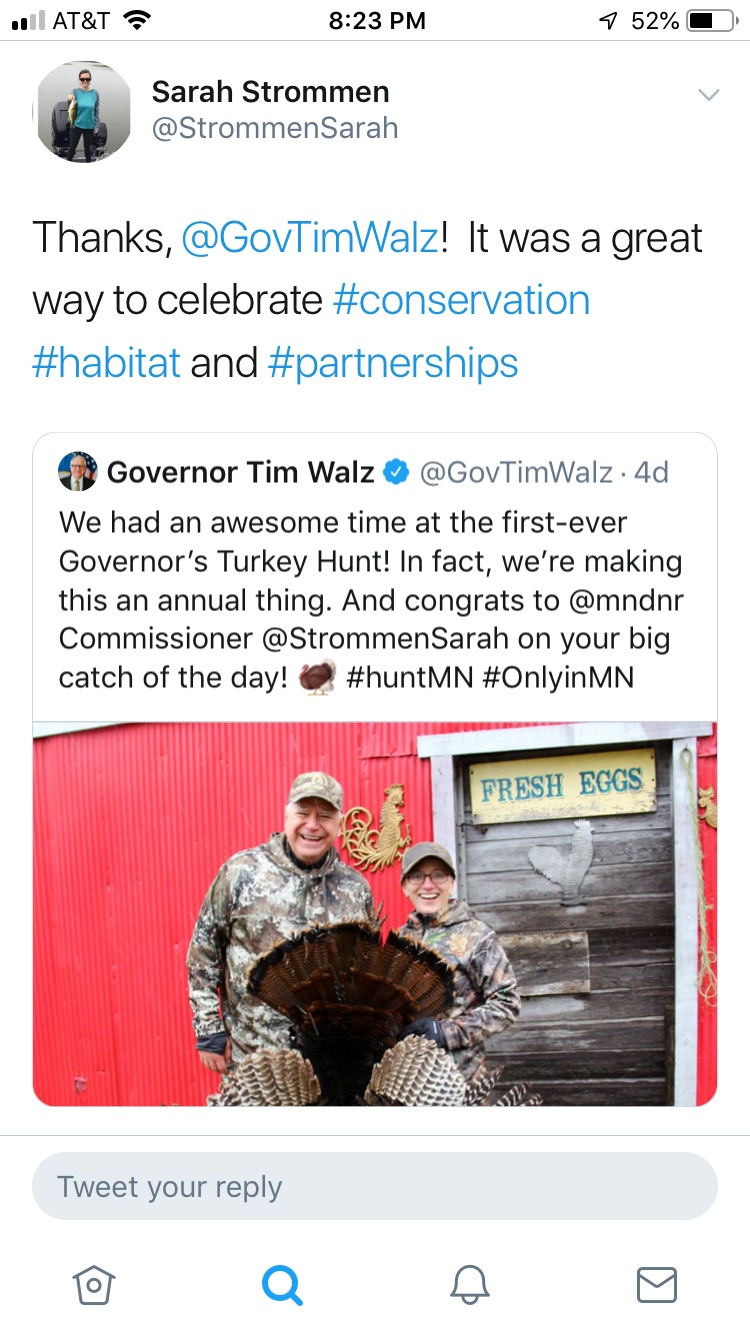Tap the Sarah Strommen display name
Screen dimensions: 750x1334
(270, 92)
